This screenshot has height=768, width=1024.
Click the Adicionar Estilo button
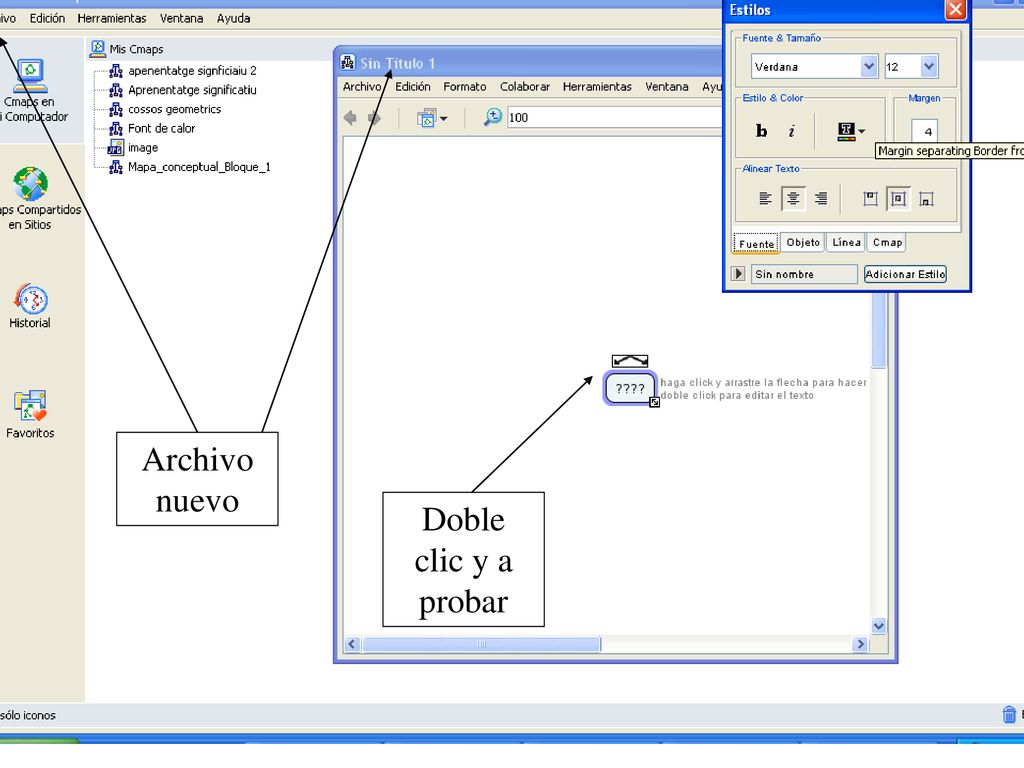pos(905,274)
